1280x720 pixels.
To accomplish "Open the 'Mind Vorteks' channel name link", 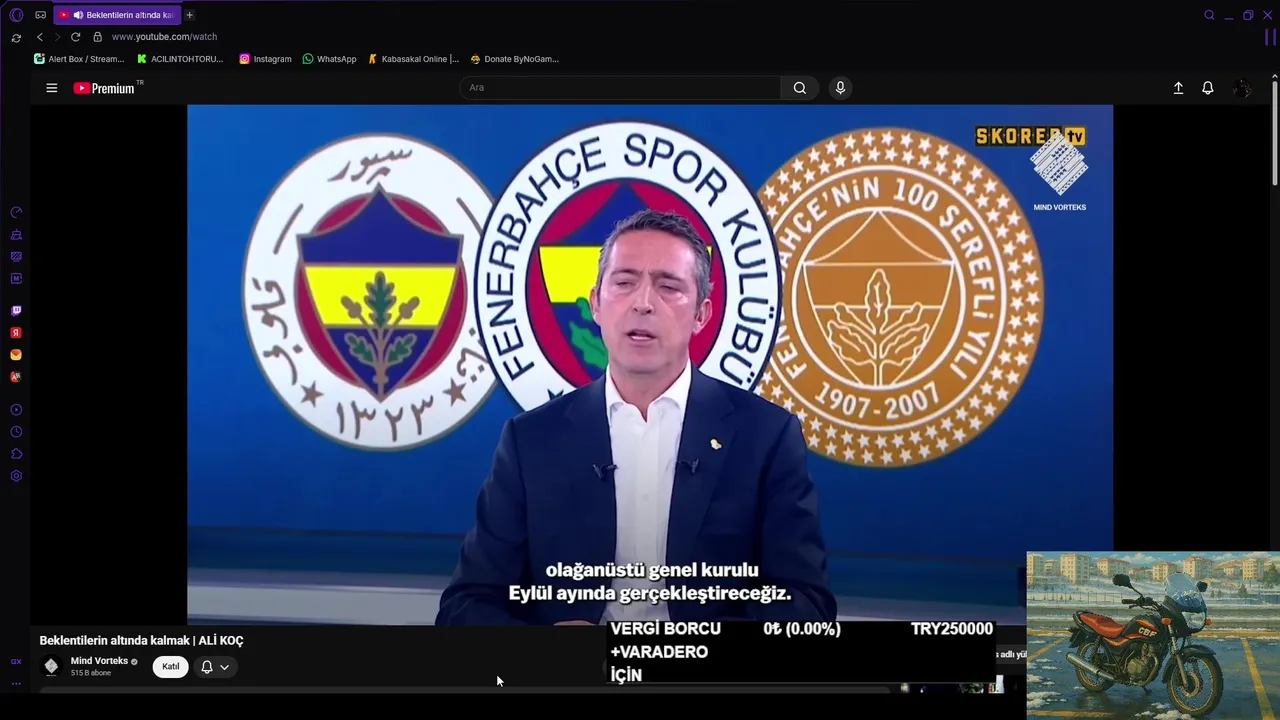I will (99, 661).
